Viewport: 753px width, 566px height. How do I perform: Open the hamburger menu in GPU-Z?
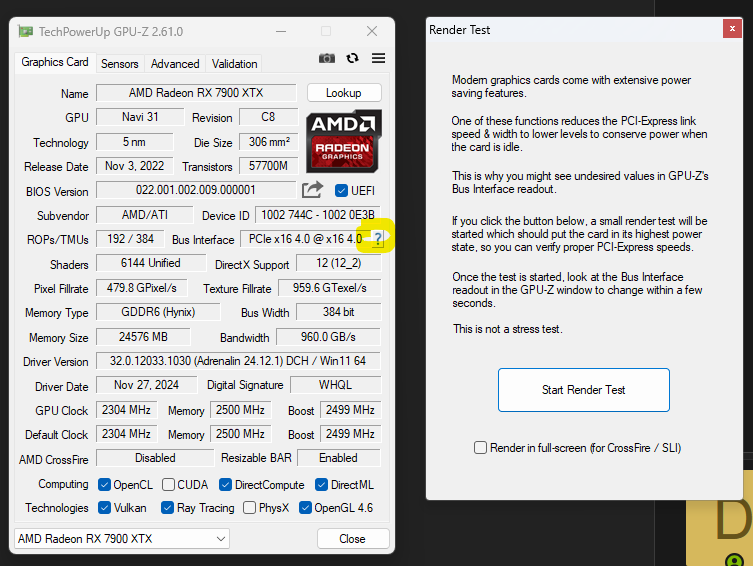(x=378, y=58)
